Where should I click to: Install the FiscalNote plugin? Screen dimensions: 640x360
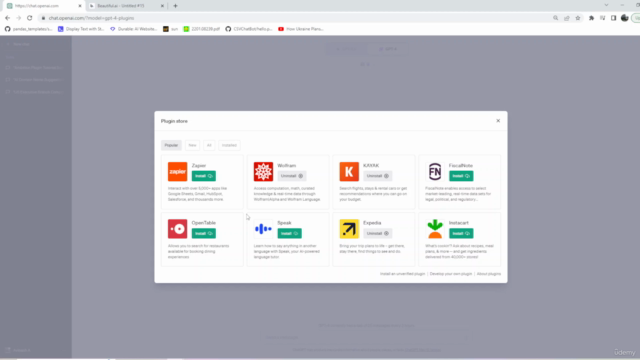coord(461,176)
